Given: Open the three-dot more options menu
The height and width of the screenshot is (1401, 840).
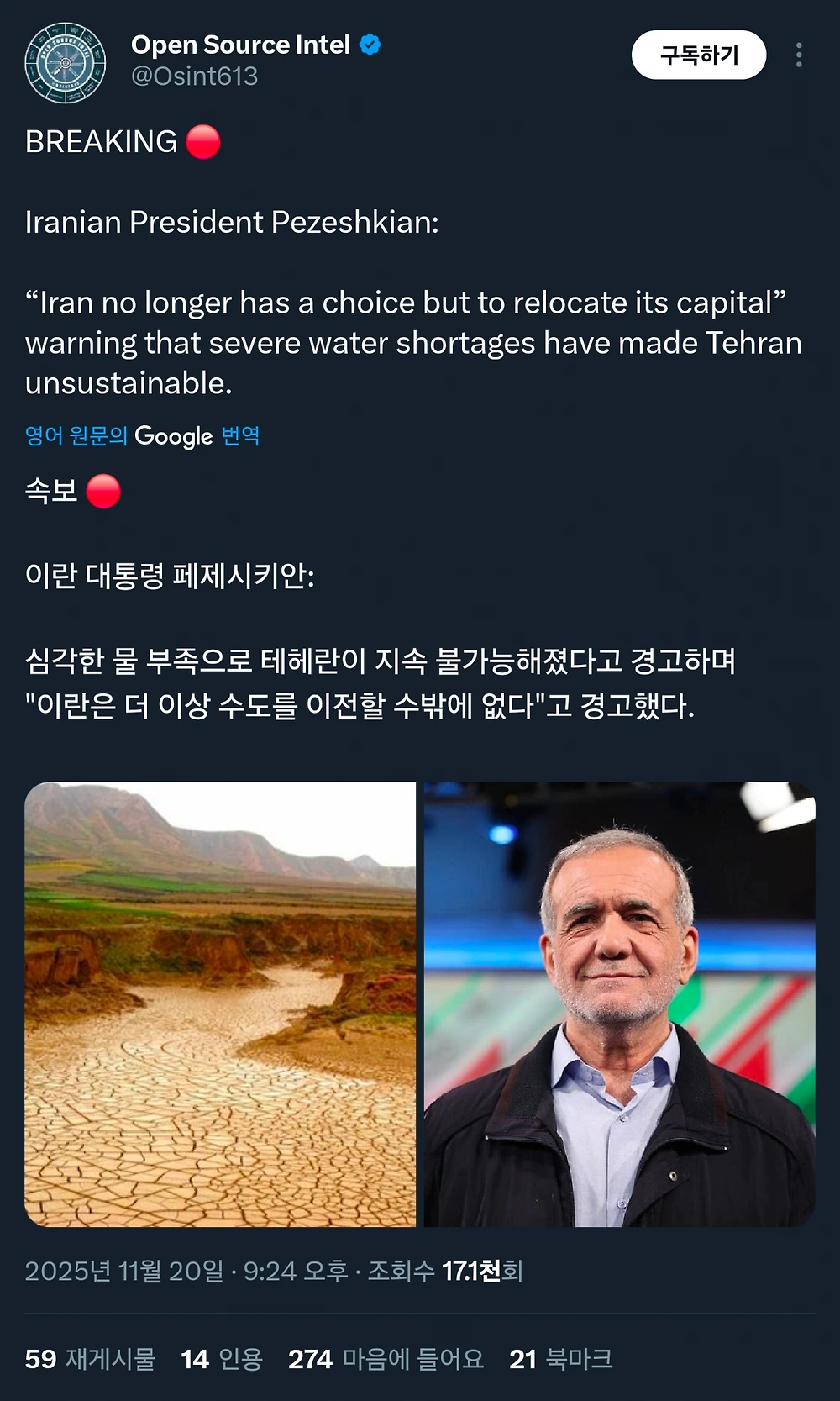Looking at the screenshot, I should [798, 55].
